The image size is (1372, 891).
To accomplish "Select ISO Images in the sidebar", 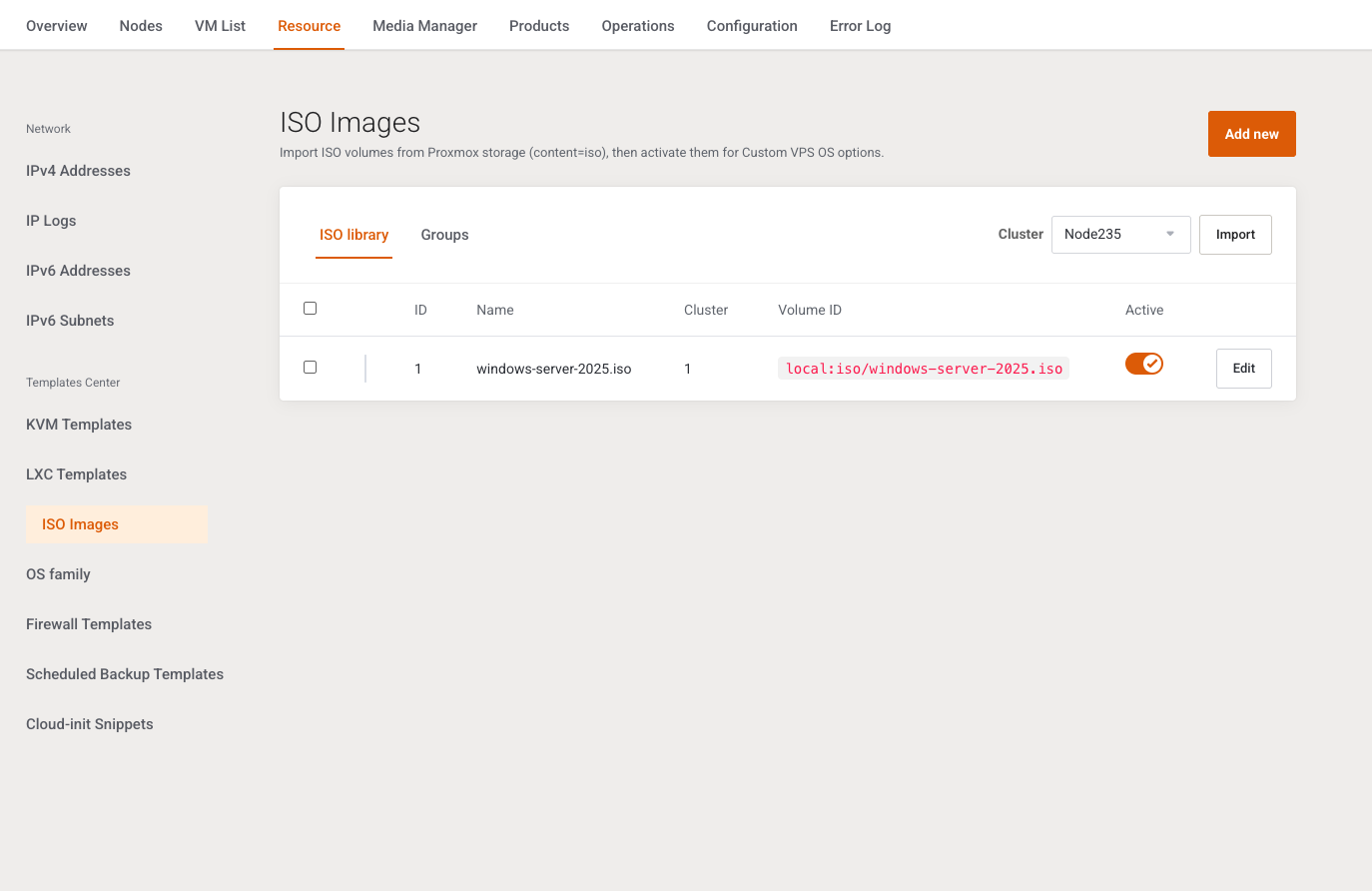I will (x=117, y=524).
